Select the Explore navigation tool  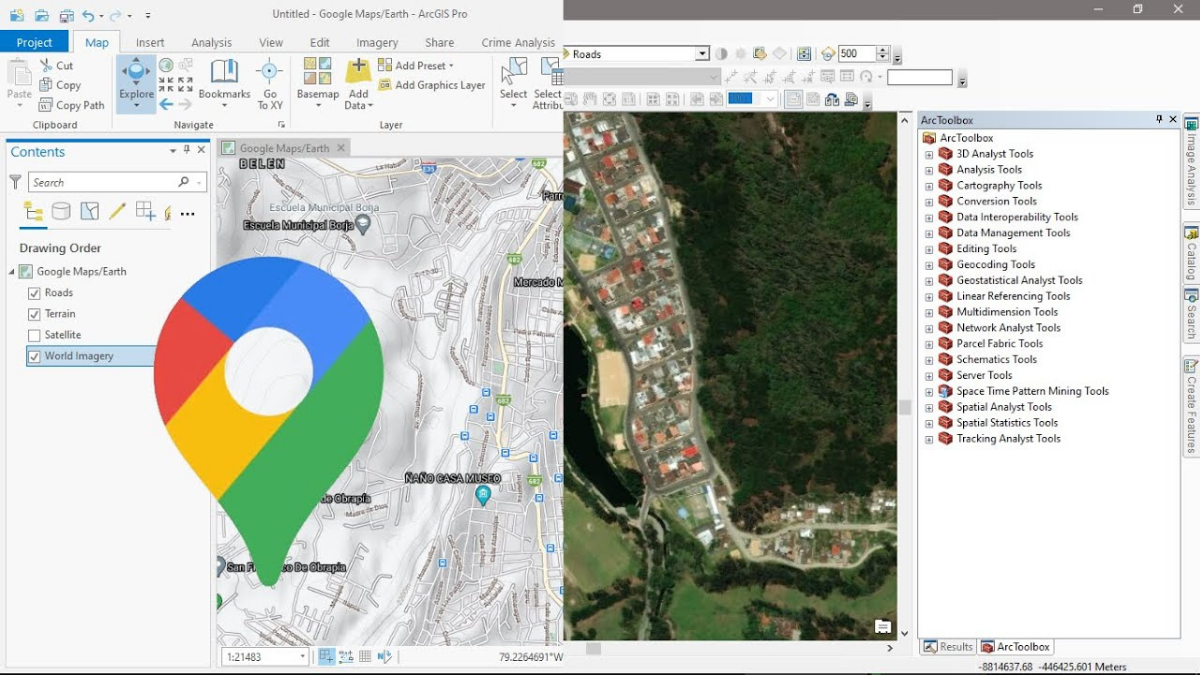click(136, 84)
